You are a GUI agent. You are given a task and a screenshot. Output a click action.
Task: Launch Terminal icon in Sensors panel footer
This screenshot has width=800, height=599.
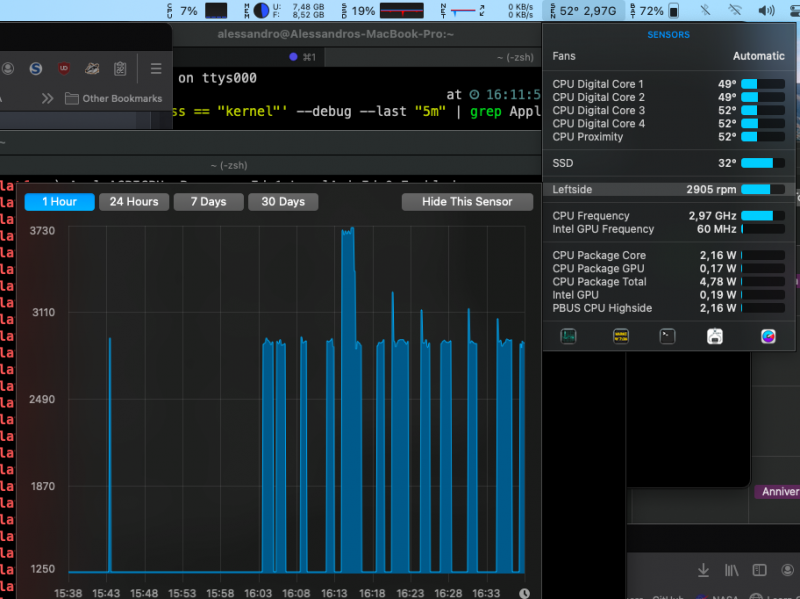point(667,337)
